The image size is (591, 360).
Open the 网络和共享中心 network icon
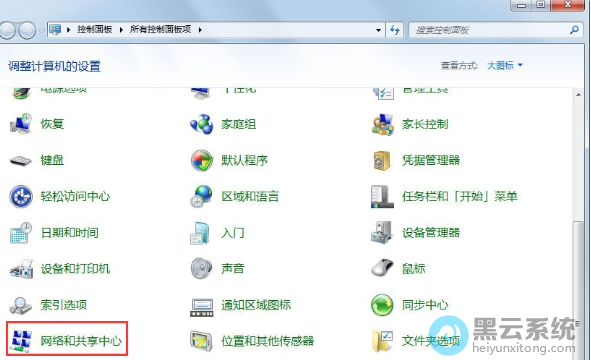pos(21,341)
